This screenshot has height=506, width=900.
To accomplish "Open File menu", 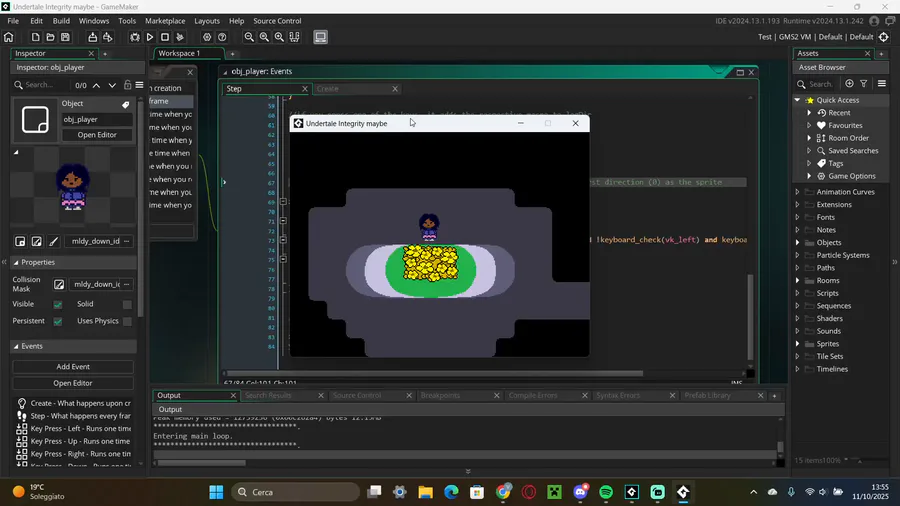I will pyautogui.click(x=13, y=21).
